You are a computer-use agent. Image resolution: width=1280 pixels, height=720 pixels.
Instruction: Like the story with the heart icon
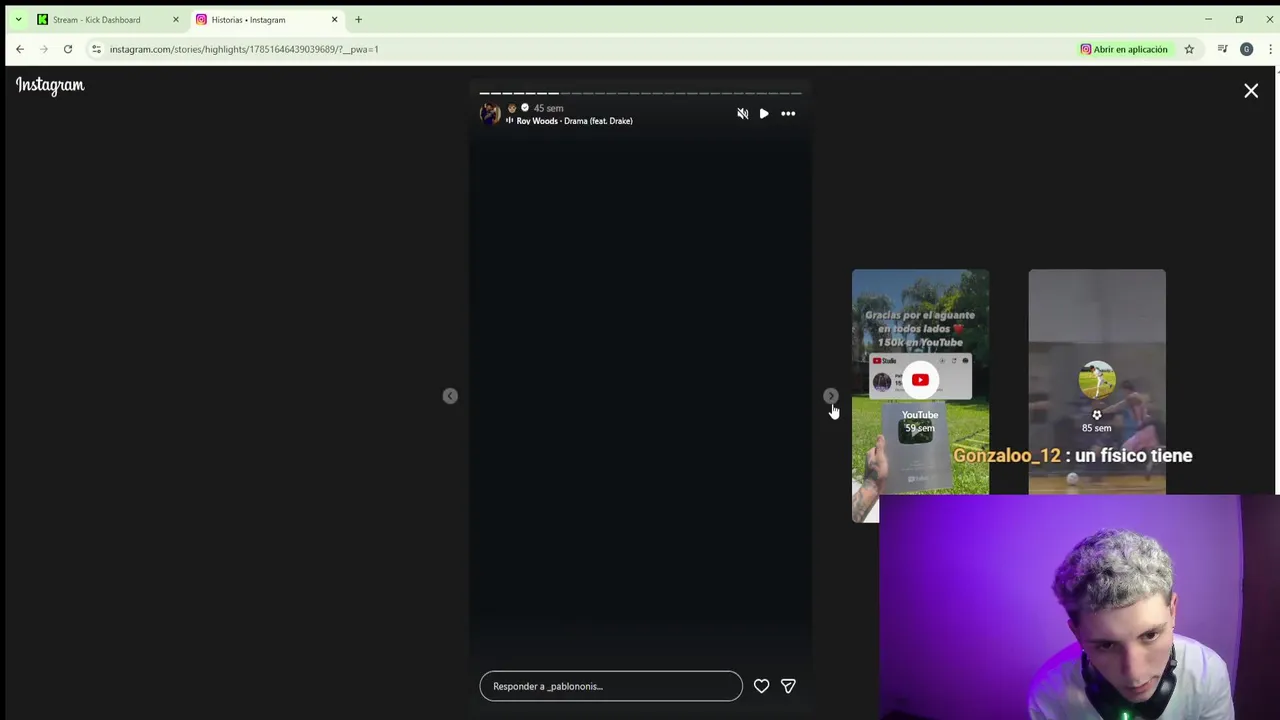761,686
